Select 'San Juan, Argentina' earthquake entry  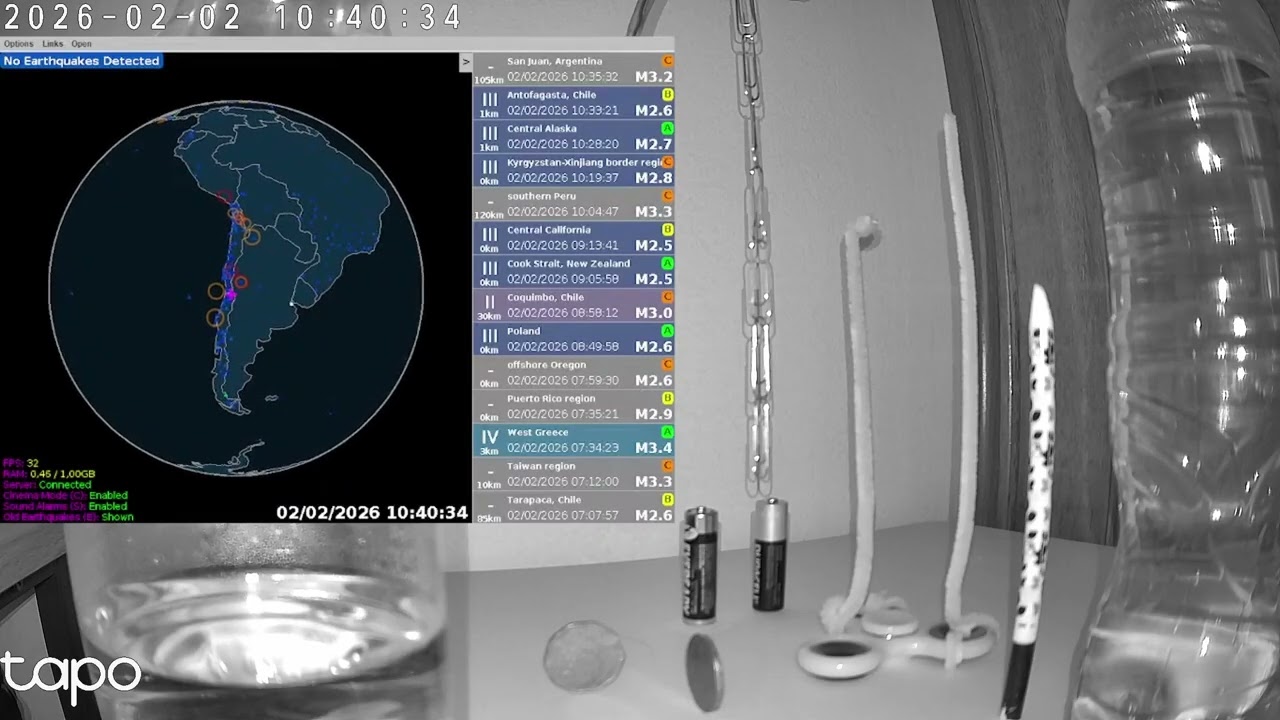point(574,69)
